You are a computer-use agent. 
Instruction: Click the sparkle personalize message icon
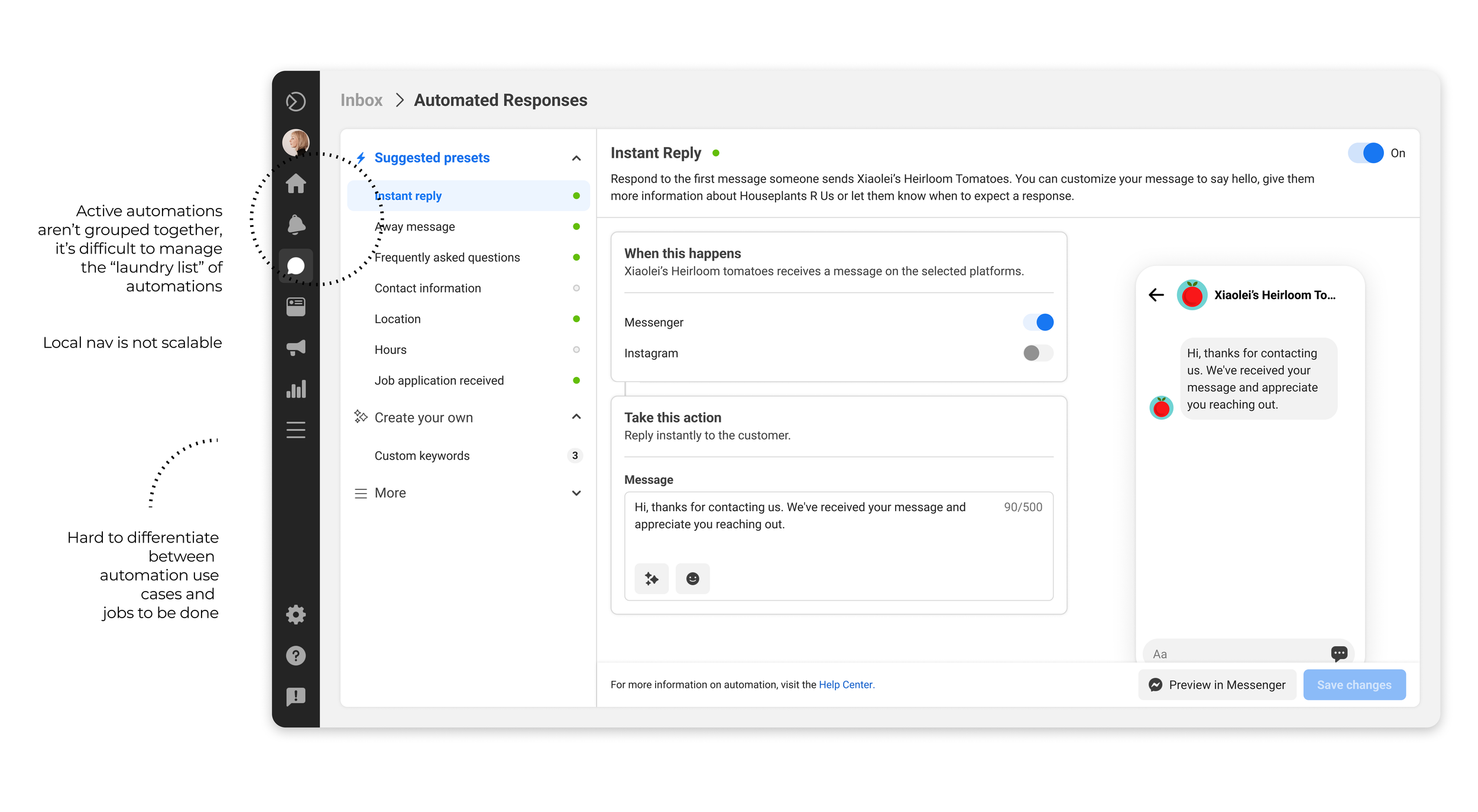[x=652, y=579]
